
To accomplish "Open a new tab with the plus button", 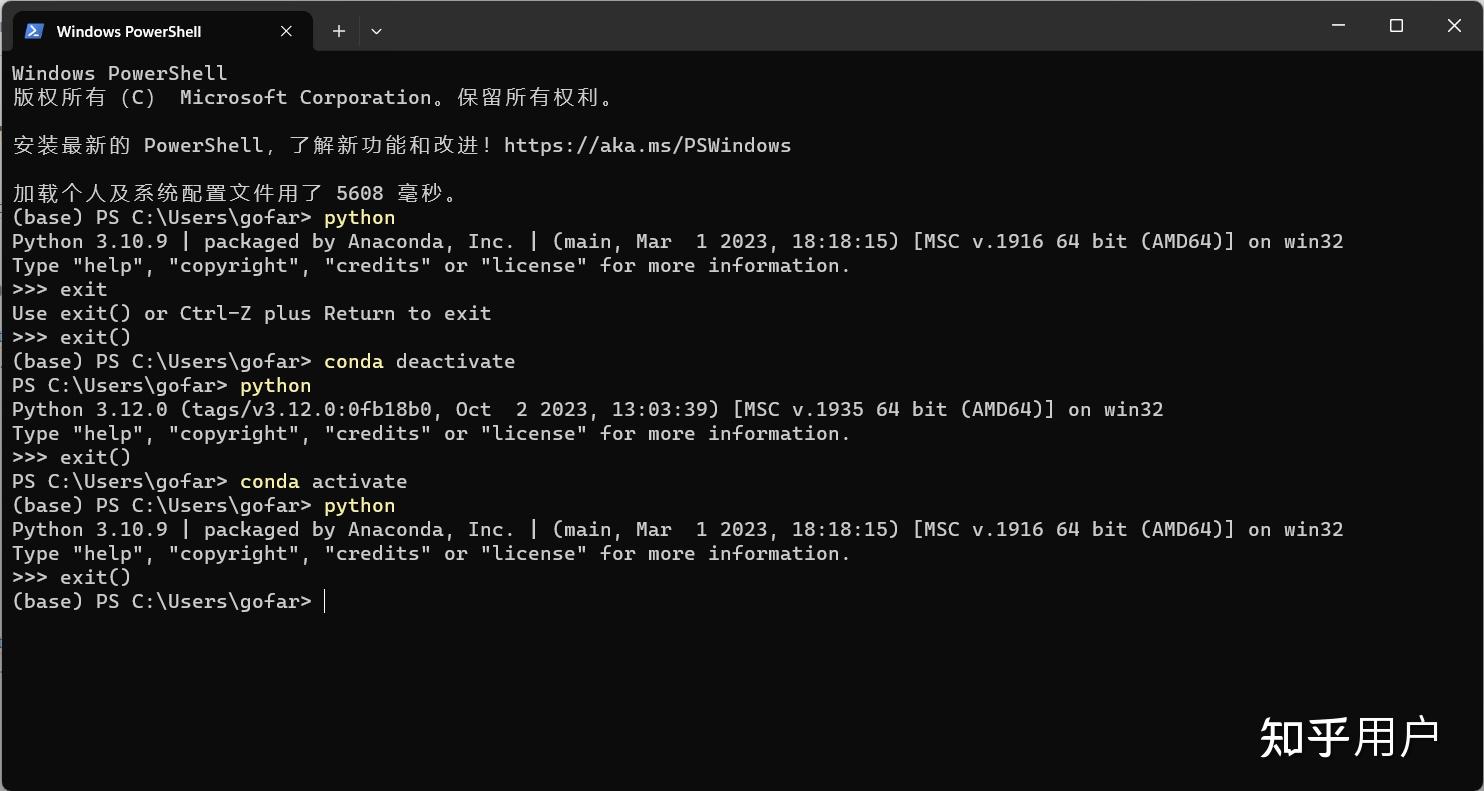I will pos(339,31).
